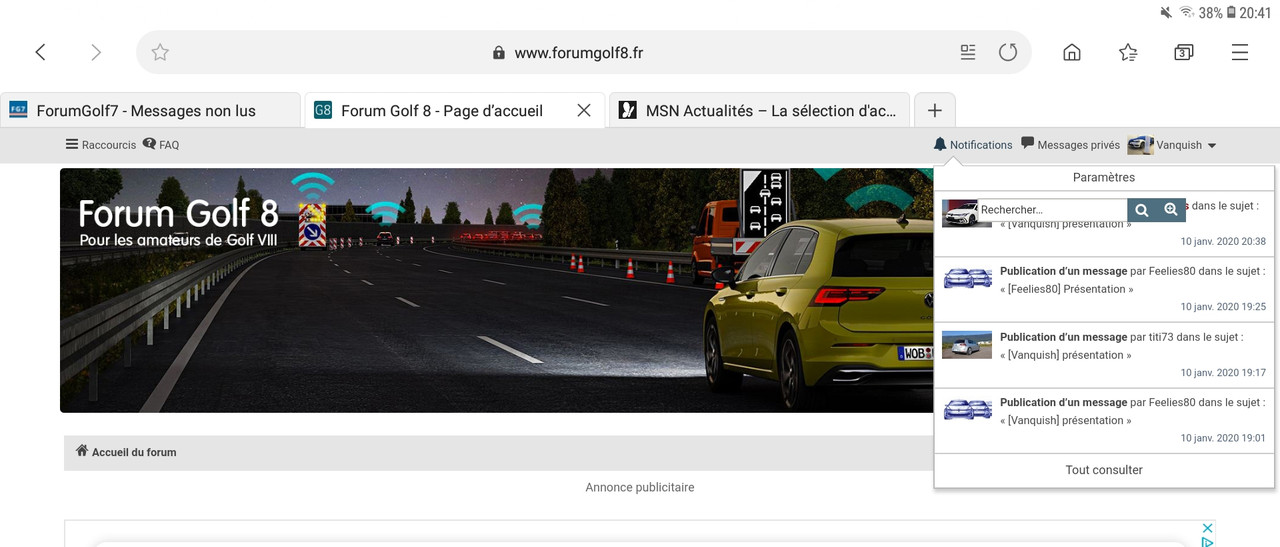Click the 20:41 clock
The image size is (1280, 547).
point(1255,13)
